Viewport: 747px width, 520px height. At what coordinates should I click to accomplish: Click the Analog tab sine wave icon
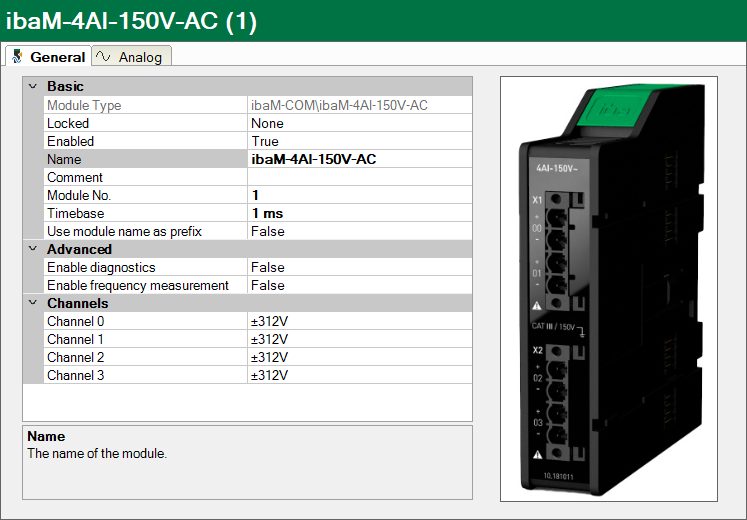(x=103, y=57)
